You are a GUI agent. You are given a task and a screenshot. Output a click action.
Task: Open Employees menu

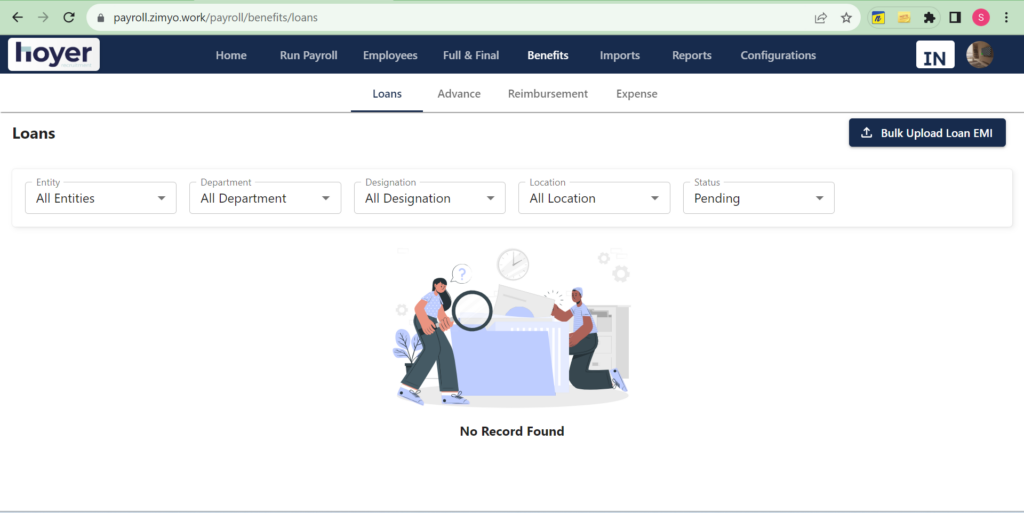point(390,55)
